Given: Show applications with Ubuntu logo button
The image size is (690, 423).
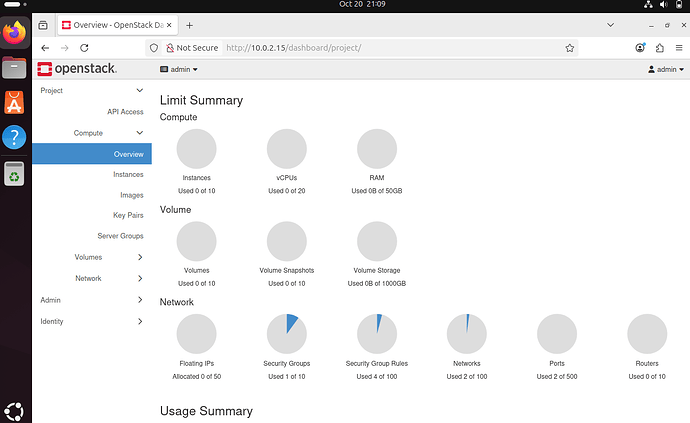Looking at the screenshot, I should (x=14, y=412).
